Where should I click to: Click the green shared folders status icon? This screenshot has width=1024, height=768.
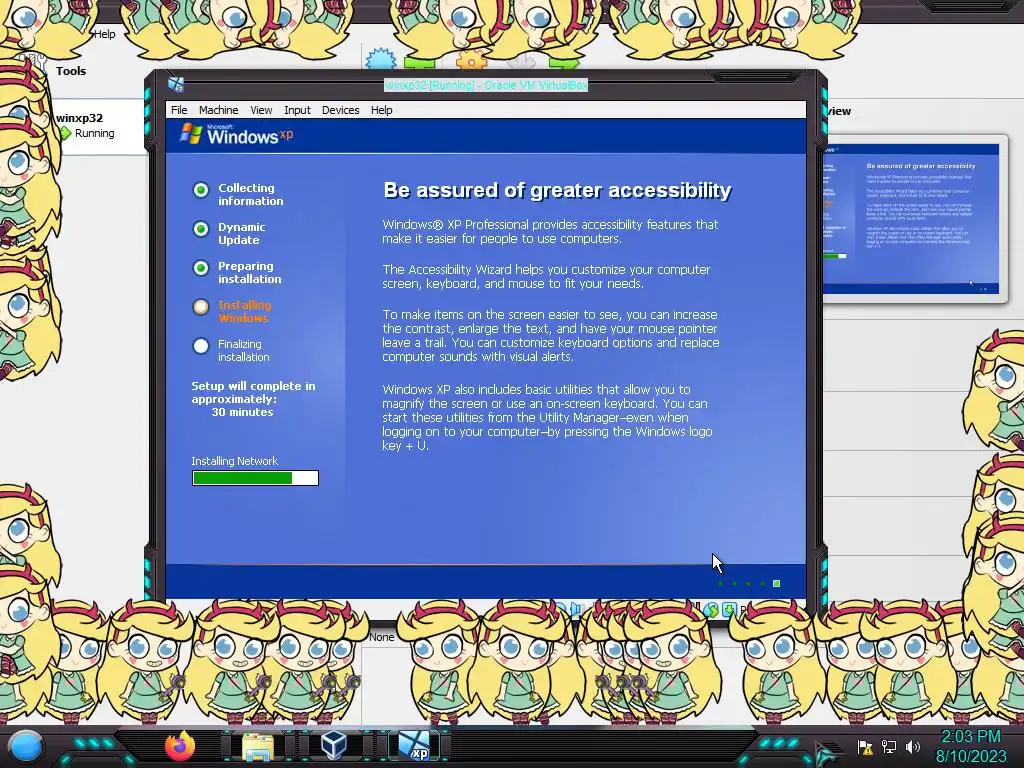click(711, 610)
